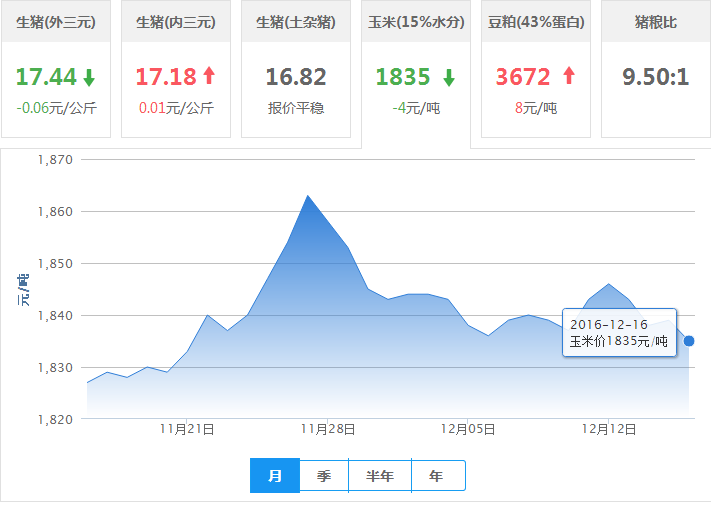Click the 16.82 price value
This screenshot has height=507, width=711.
tap(296, 77)
